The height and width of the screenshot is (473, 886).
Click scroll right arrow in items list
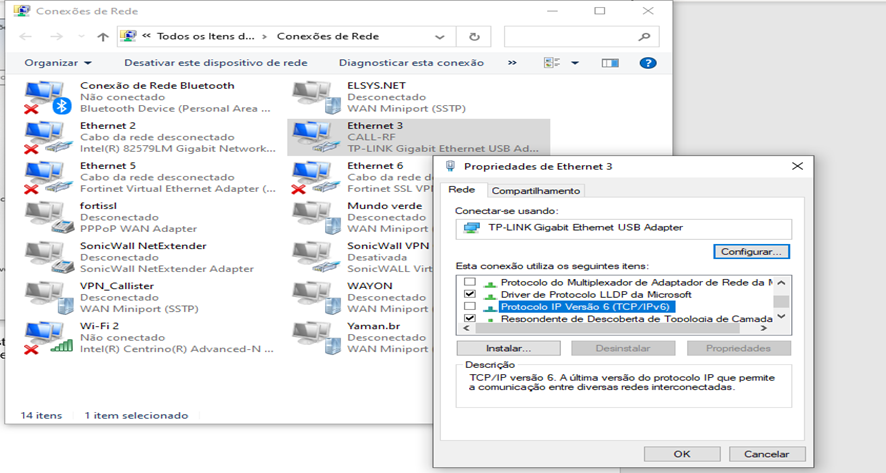pyautogui.click(x=763, y=328)
